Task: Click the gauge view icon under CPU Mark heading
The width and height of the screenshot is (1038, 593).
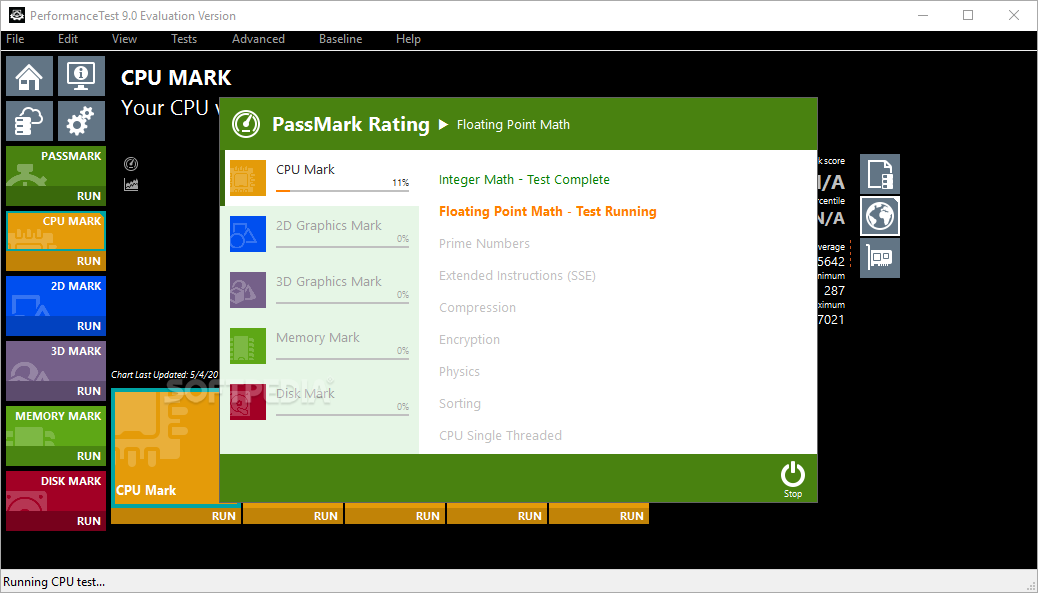Action: click(x=131, y=164)
